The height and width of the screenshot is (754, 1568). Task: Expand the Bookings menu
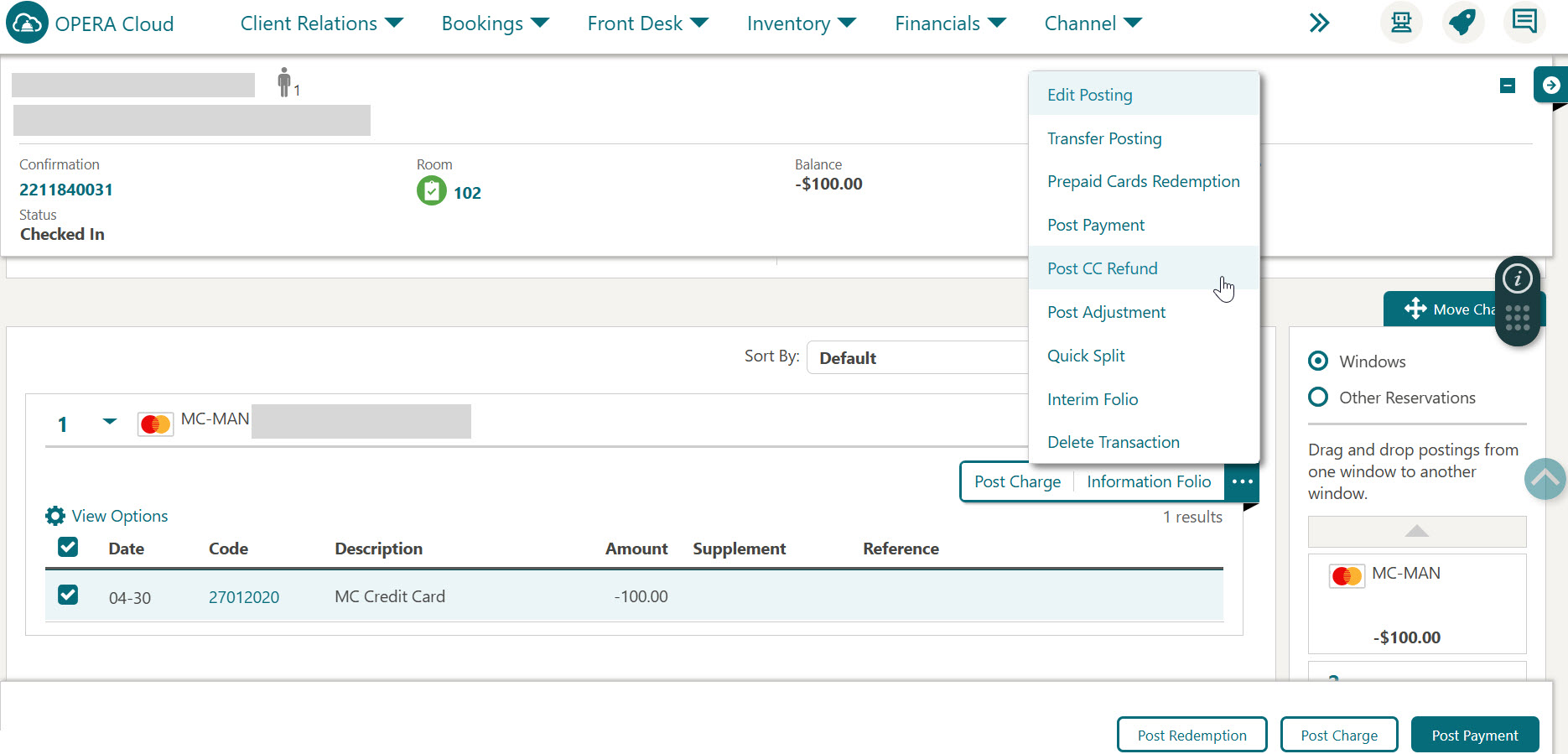(495, 23)
